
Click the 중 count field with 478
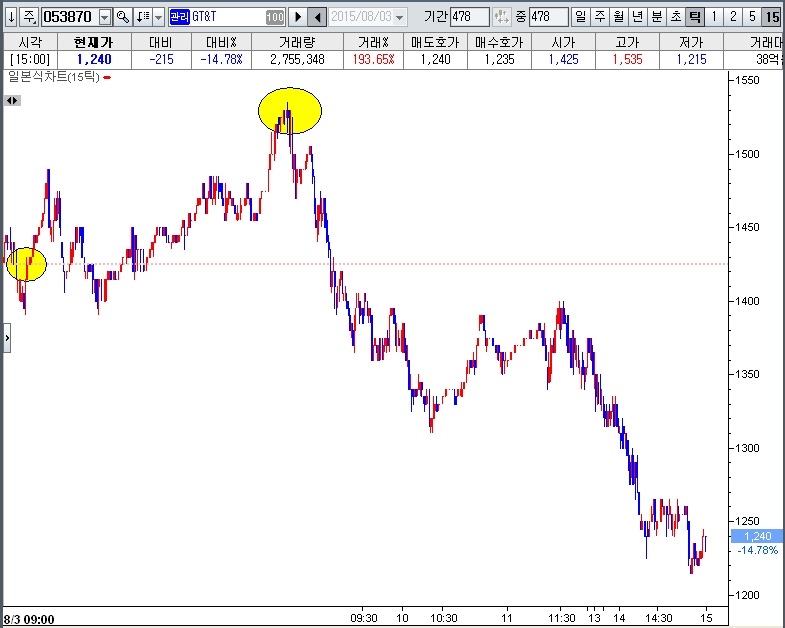549,17
